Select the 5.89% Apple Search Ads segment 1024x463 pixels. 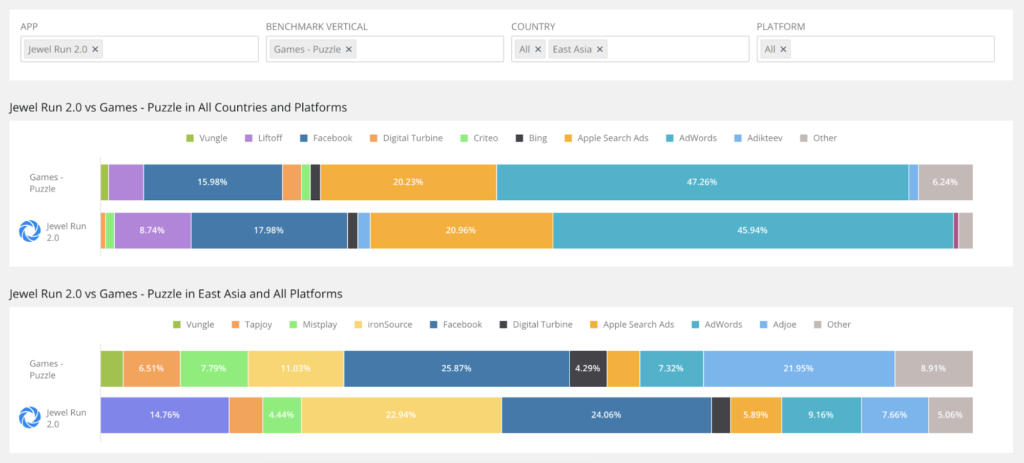[756, 415]
